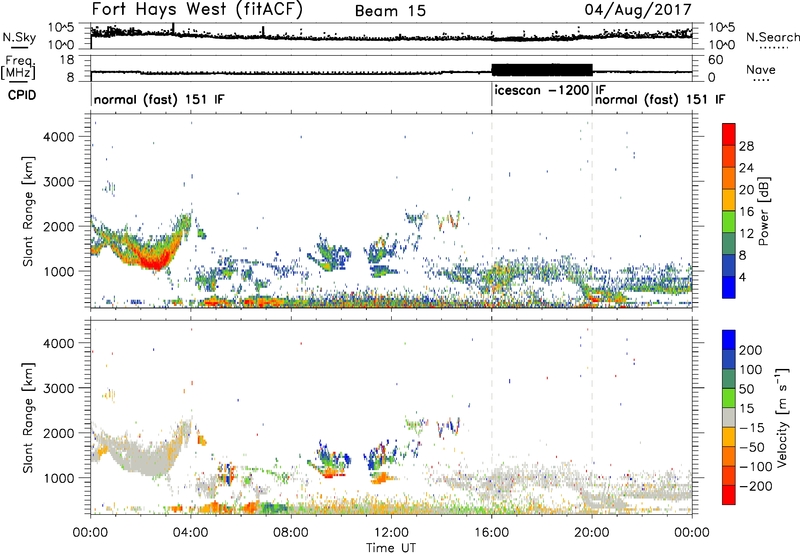Select the Beam 15 label
Screen dimensions: 800x554
point(390,11)
